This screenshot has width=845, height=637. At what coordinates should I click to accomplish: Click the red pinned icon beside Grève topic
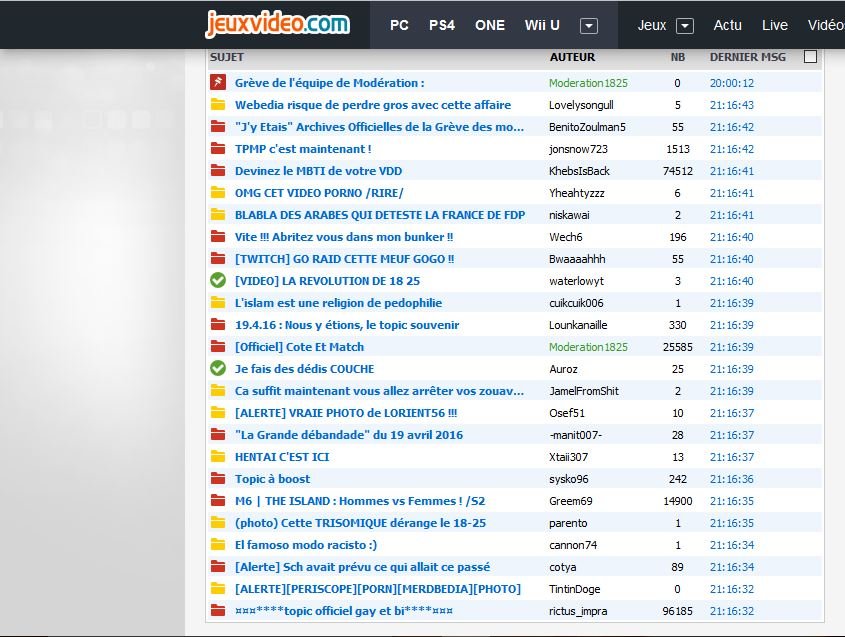218,83
